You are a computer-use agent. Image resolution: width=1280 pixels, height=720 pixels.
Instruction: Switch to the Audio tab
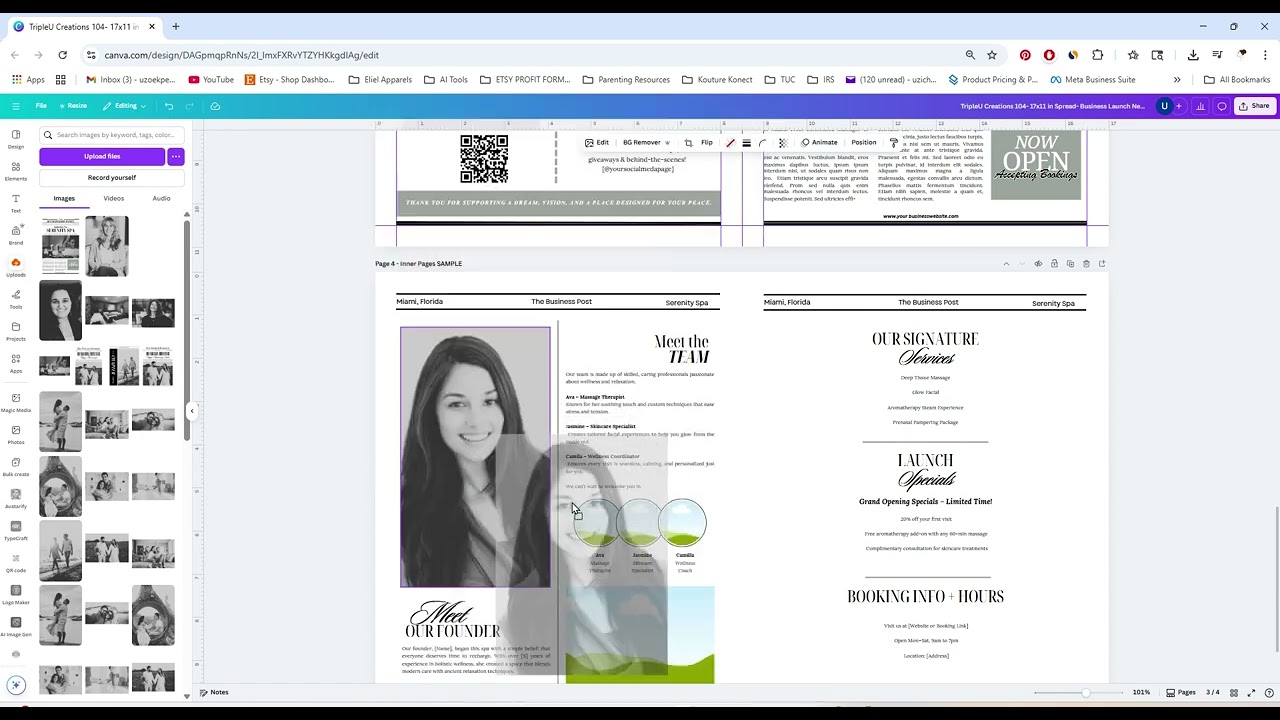click(161, 199)
